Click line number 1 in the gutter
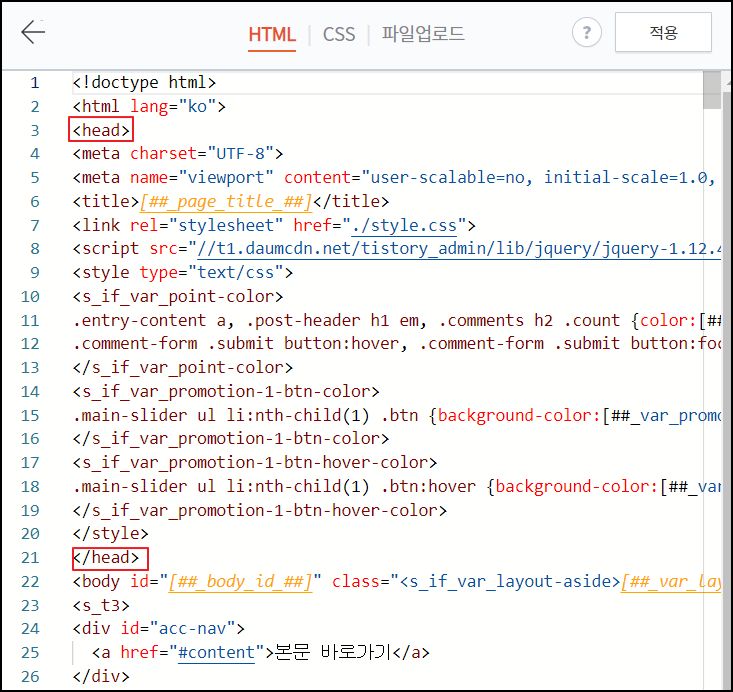This screenshot has height=692, width=733. (35, 83)
